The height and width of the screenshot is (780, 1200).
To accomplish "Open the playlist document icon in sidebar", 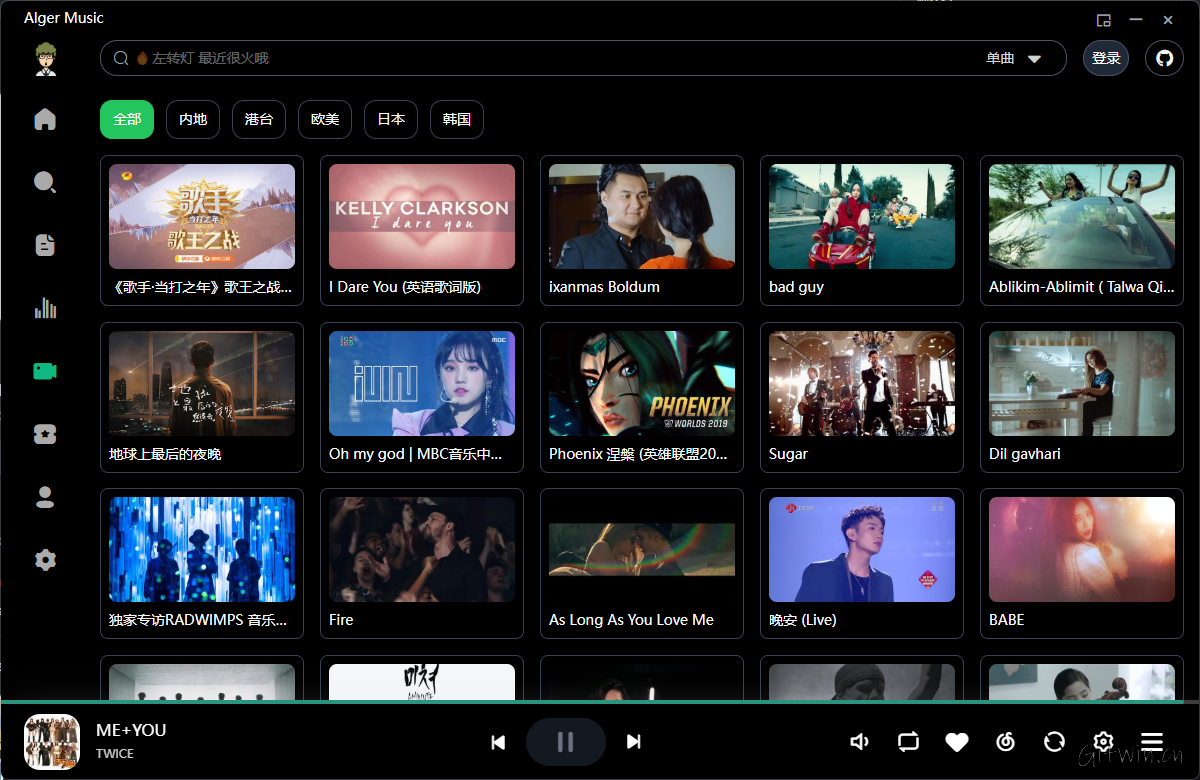I will (x=45, y=245).
